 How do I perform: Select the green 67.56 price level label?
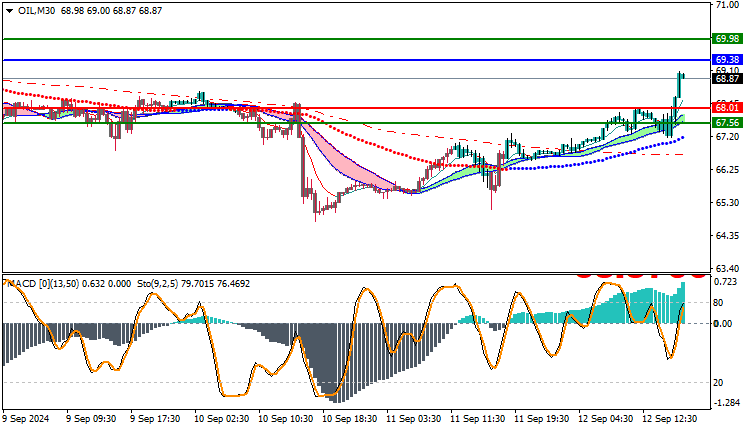pyautogui.click(x=727, y=123)
